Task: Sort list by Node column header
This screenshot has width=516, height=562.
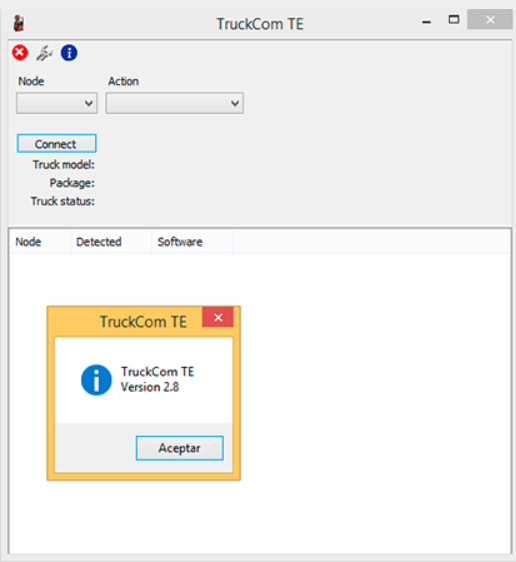Action: (x=28, y=242)
